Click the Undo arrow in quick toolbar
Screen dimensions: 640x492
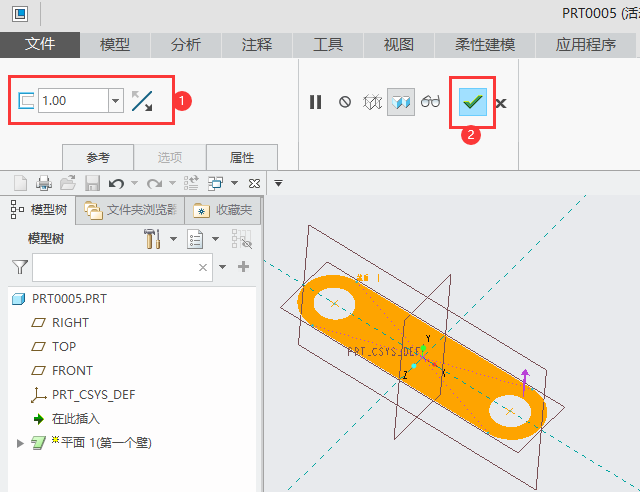point(116,183)
